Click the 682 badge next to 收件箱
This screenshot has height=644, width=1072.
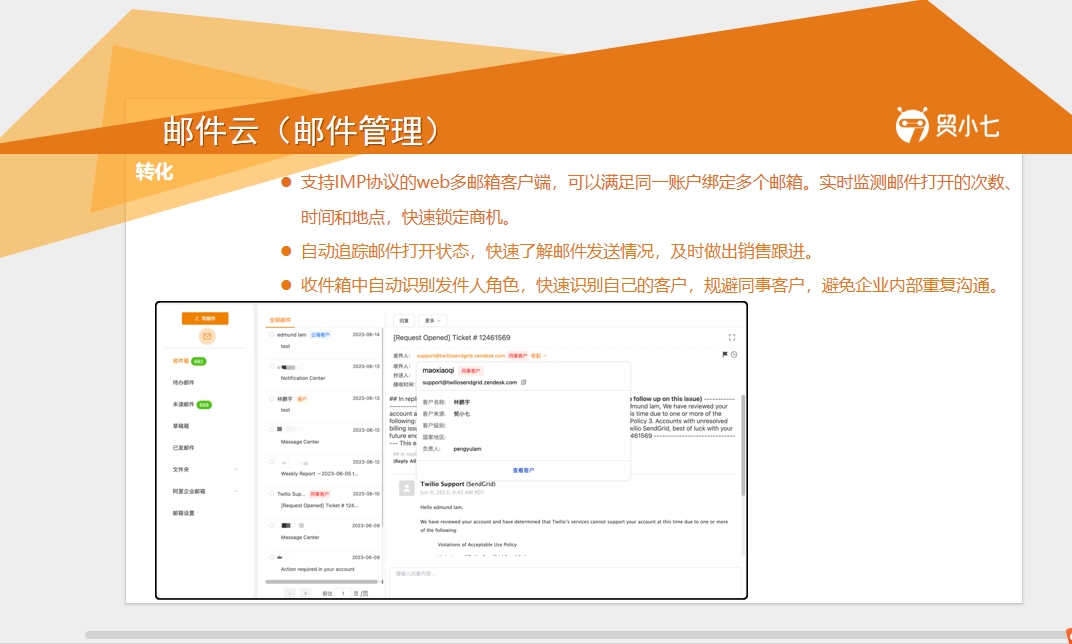(198, 361)
